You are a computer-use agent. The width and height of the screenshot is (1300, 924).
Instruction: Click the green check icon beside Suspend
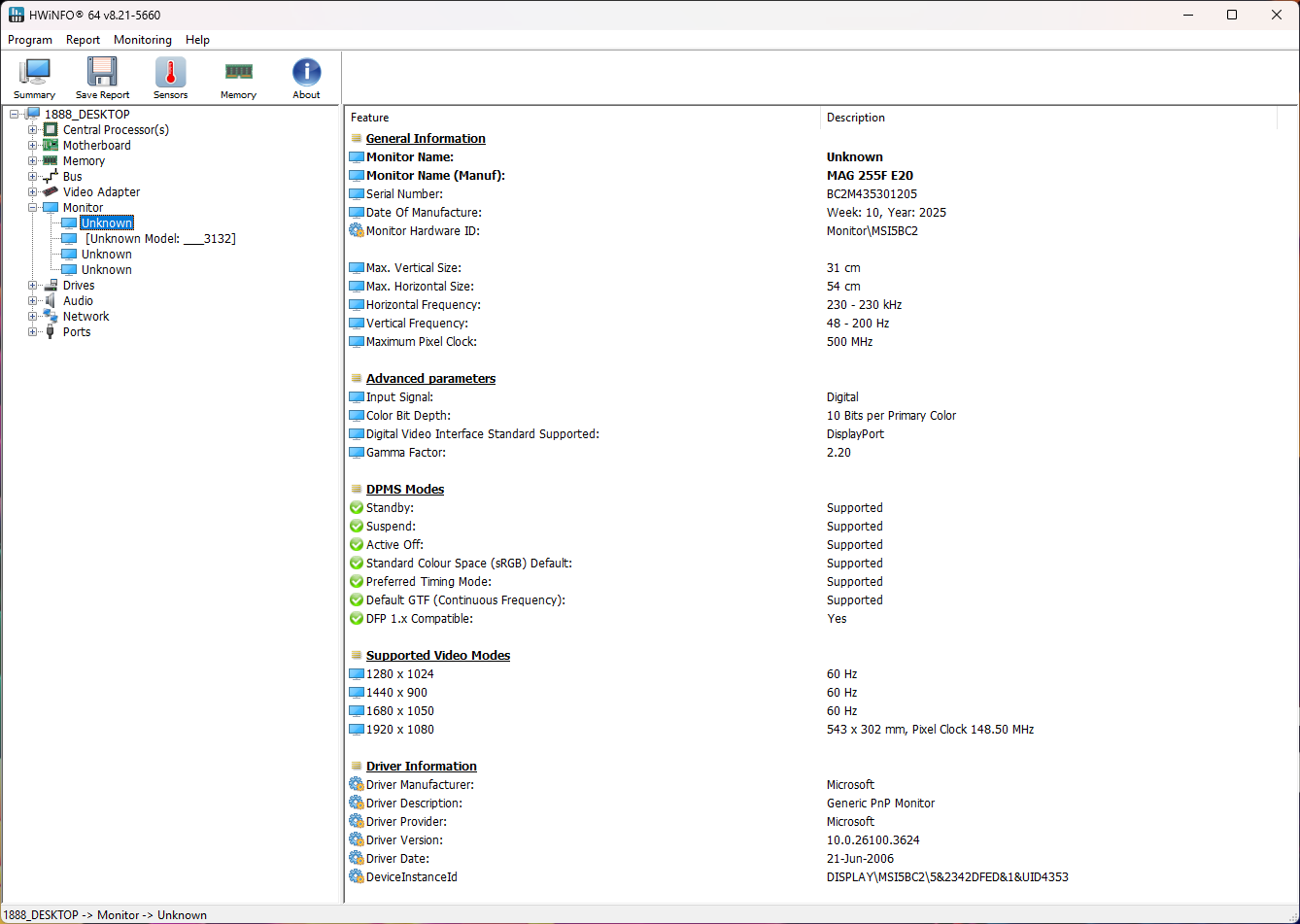(357, 527)
